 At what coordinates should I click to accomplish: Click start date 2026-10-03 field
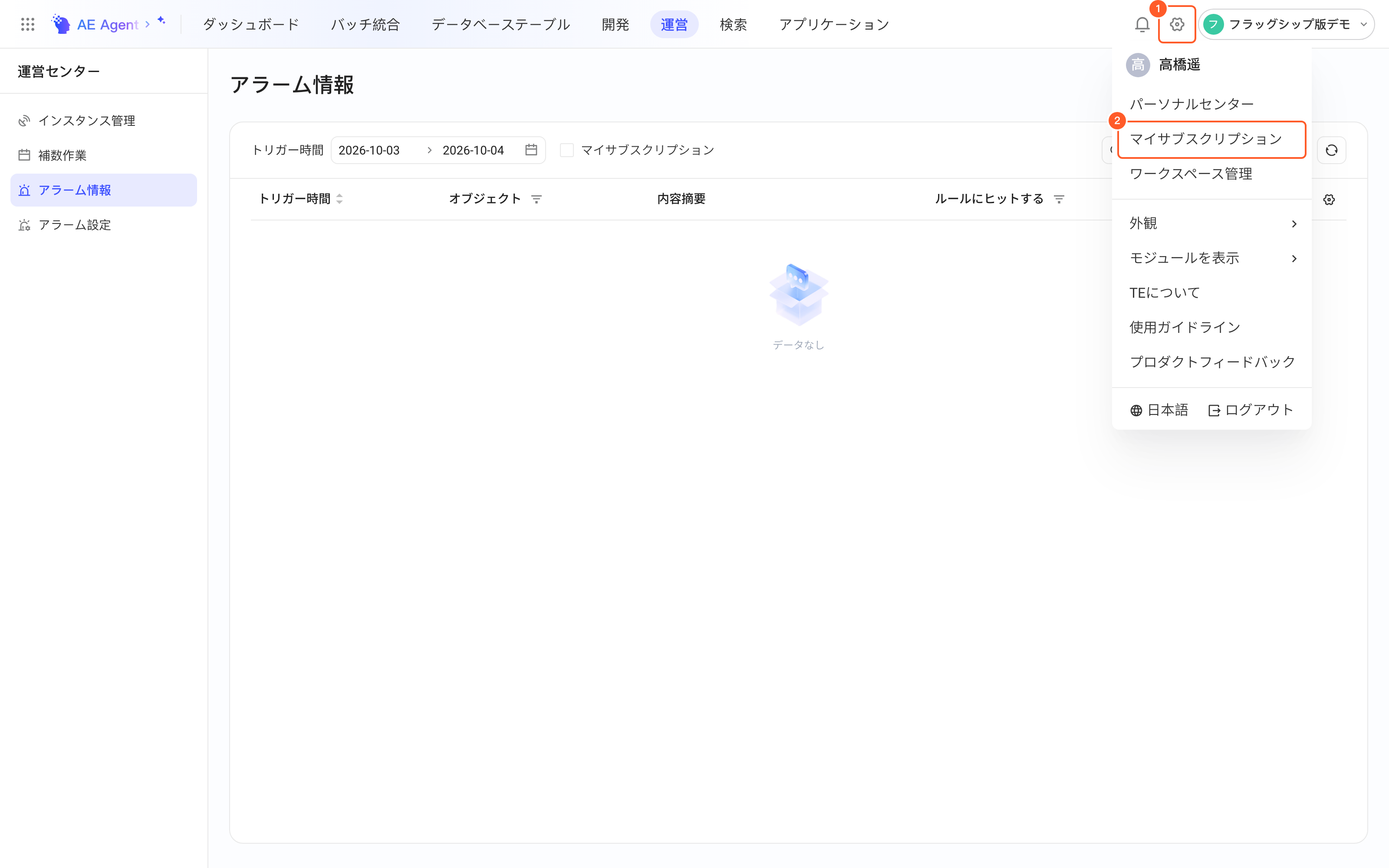pyautogui.click(x=369, y=151)
